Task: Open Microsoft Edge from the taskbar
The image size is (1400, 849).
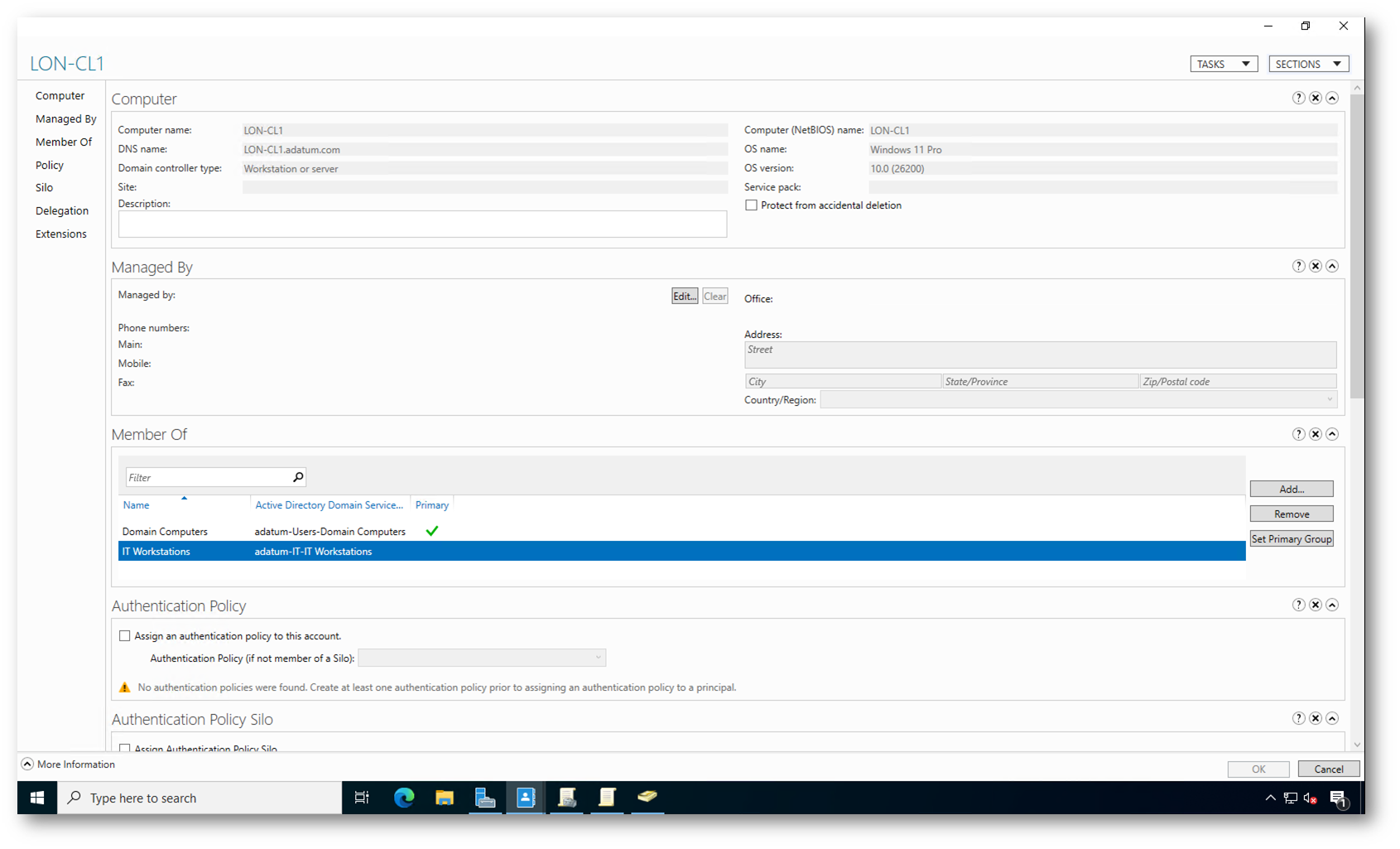Action: click(x=403, y=798)
